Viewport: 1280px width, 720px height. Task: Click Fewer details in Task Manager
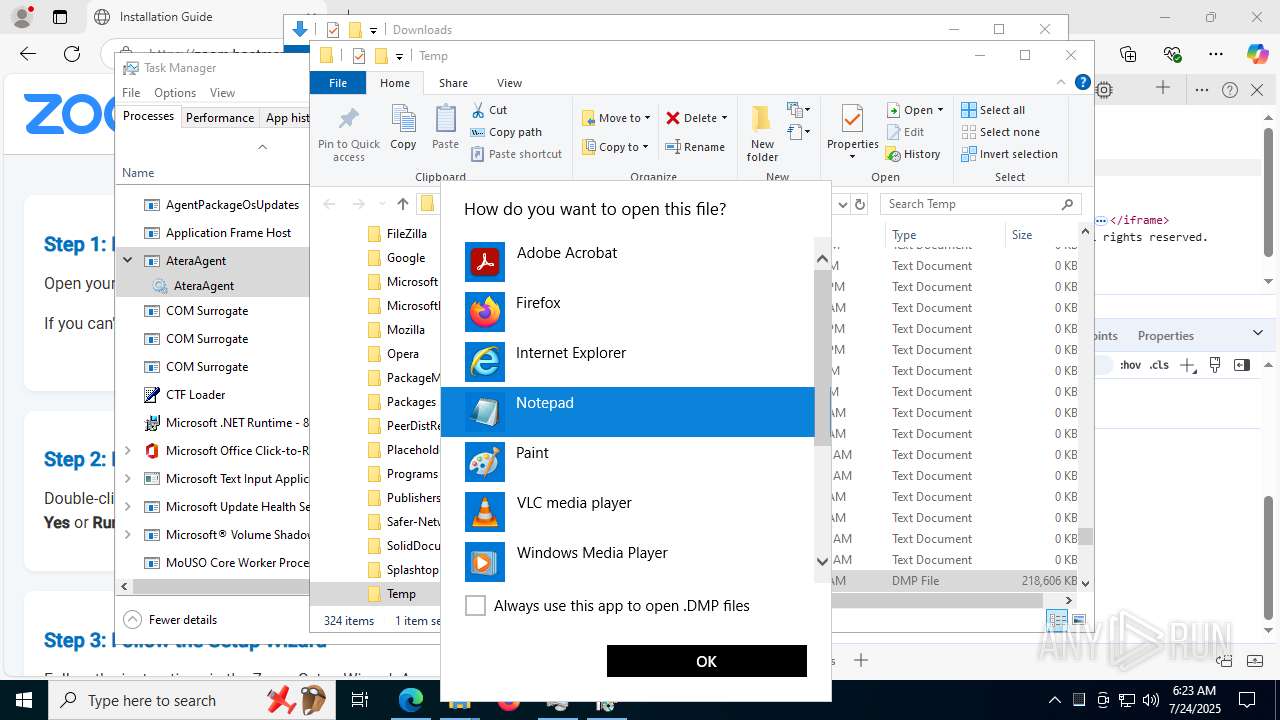pos(170,620)
